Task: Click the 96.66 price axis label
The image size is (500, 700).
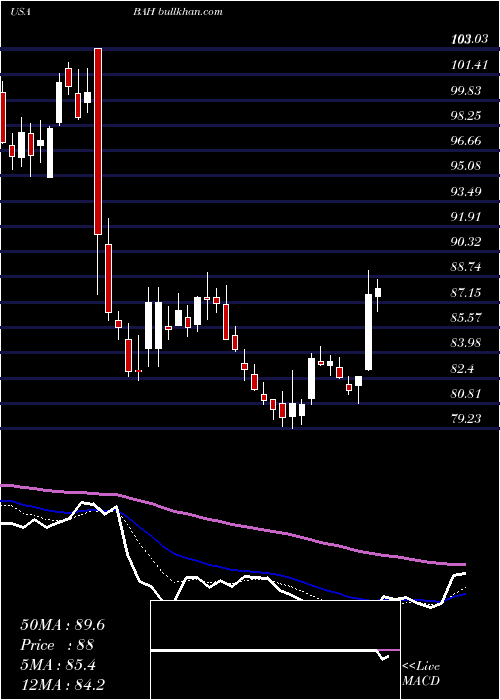Action: [467, 141]
